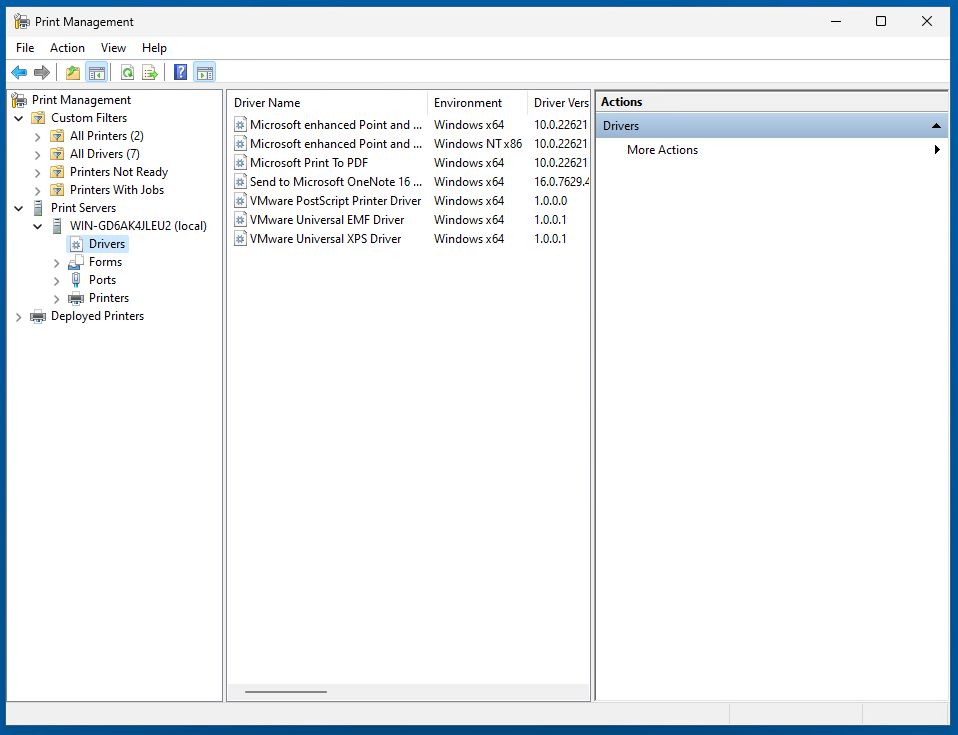This screenshot has height=735, width=958.
Task: Click the Print Management root node icon
Action: click(20, 100)
